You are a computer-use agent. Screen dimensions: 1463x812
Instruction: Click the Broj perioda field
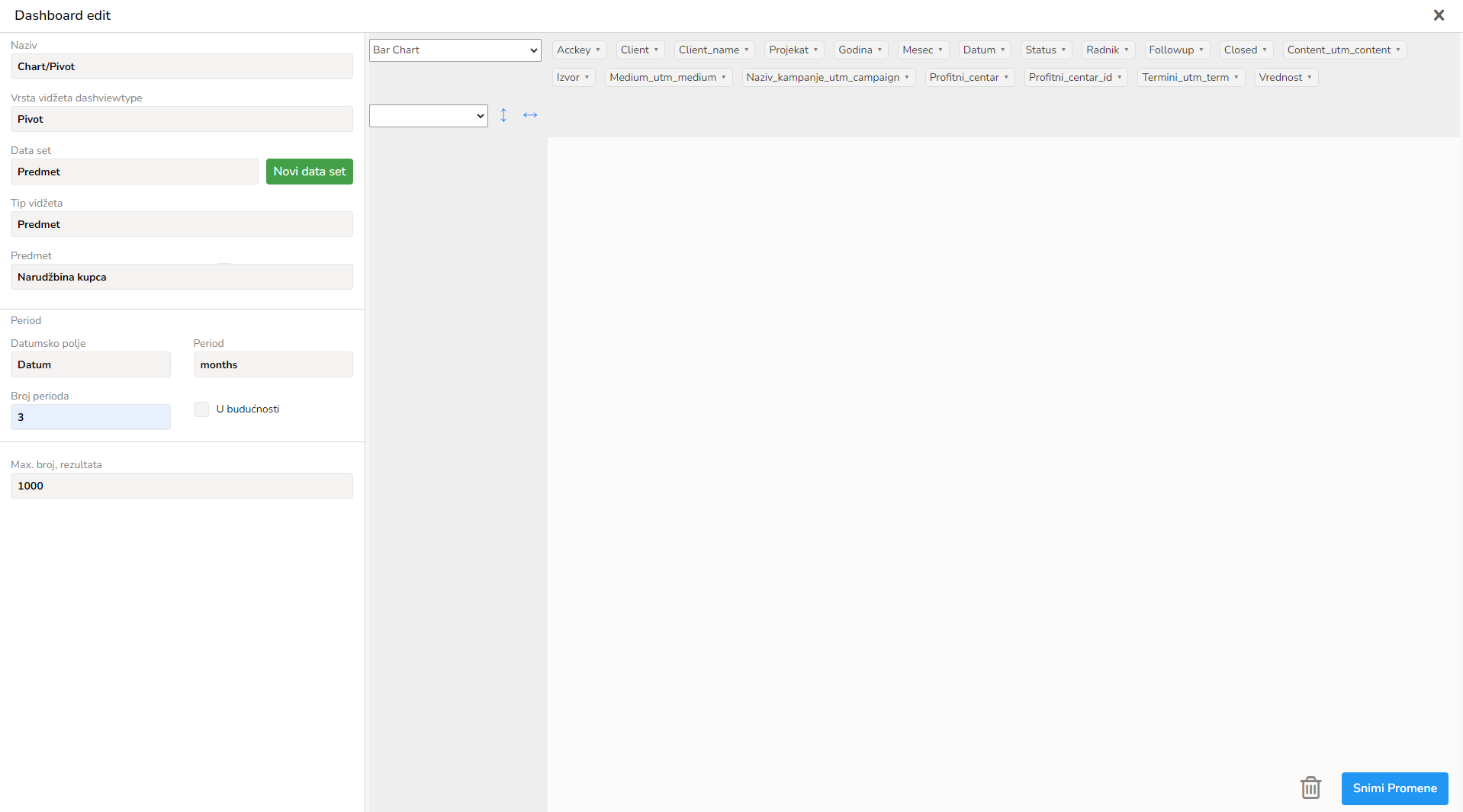pos(91,417)
